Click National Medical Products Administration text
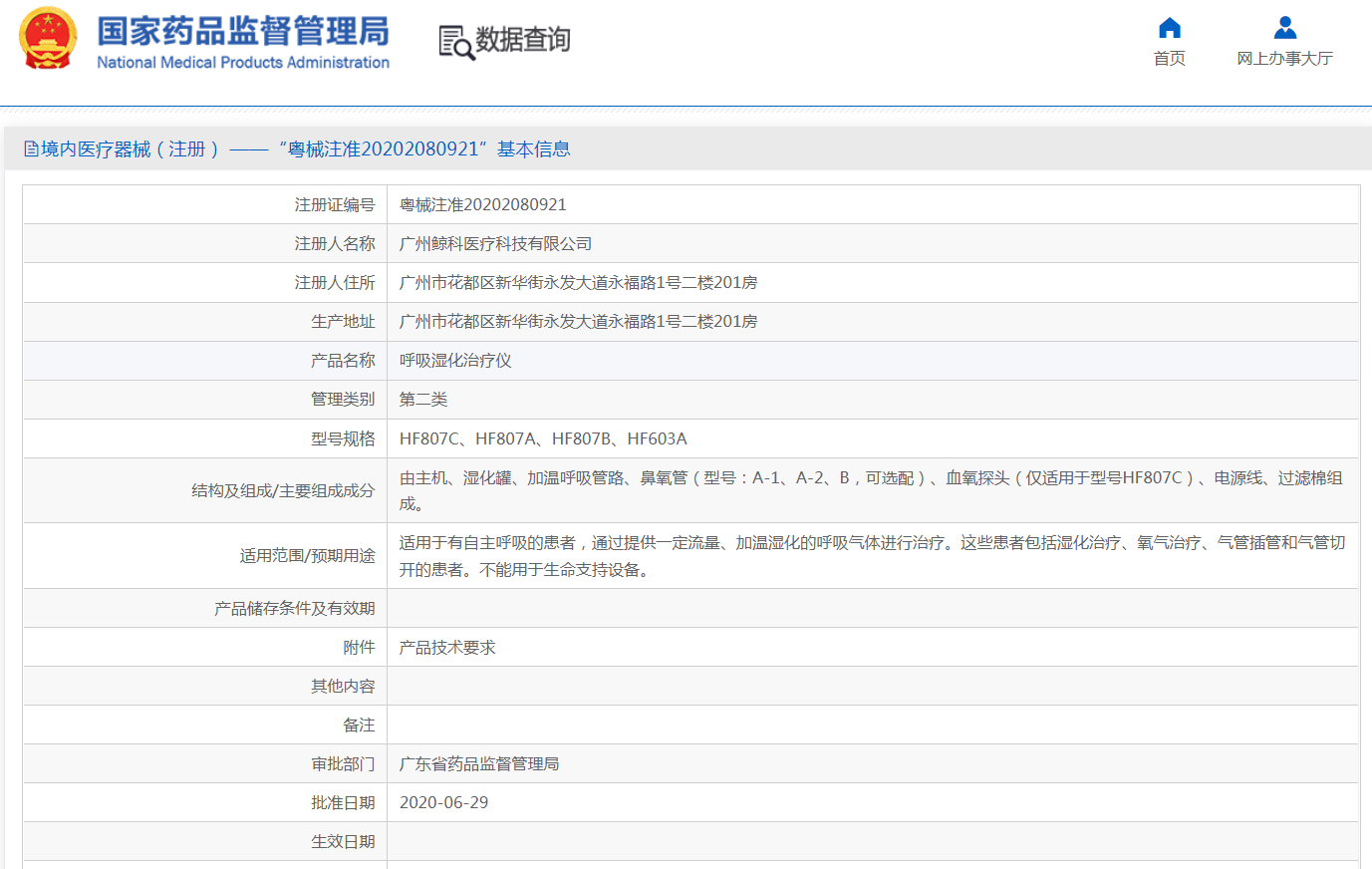 (x=243, y=63)
